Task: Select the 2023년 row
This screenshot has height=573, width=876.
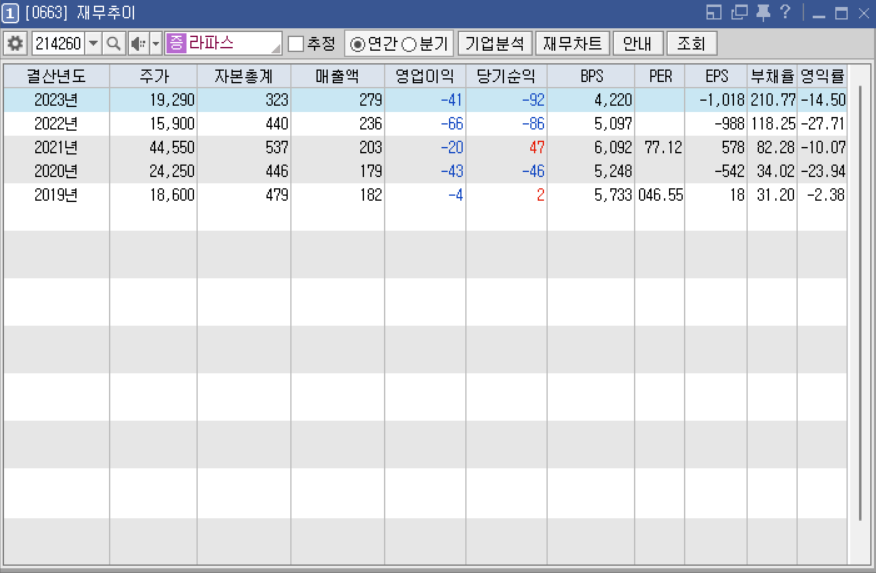Action: pyautogui.click(x=425, y=100)
